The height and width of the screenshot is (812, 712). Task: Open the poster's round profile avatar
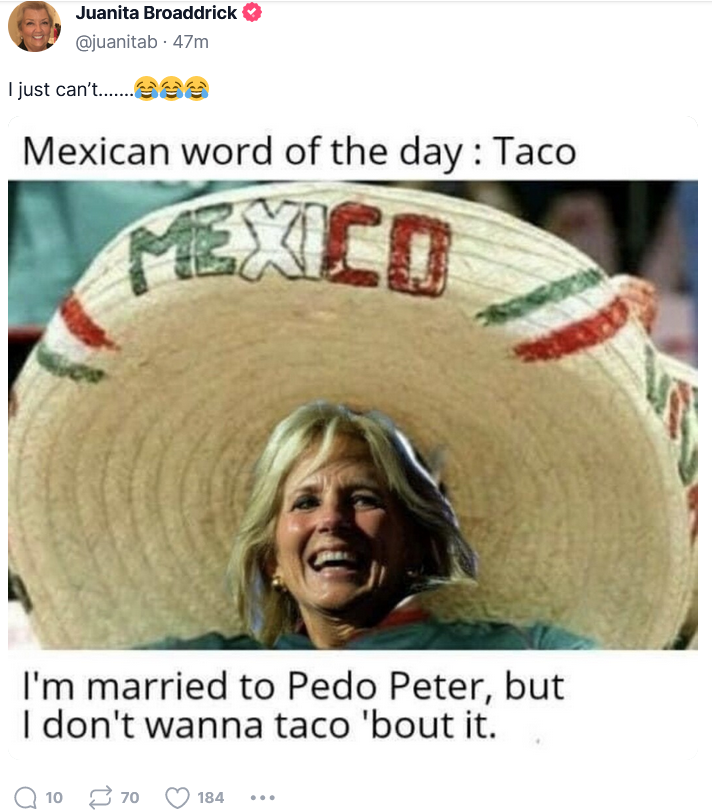tap(35, 26)
